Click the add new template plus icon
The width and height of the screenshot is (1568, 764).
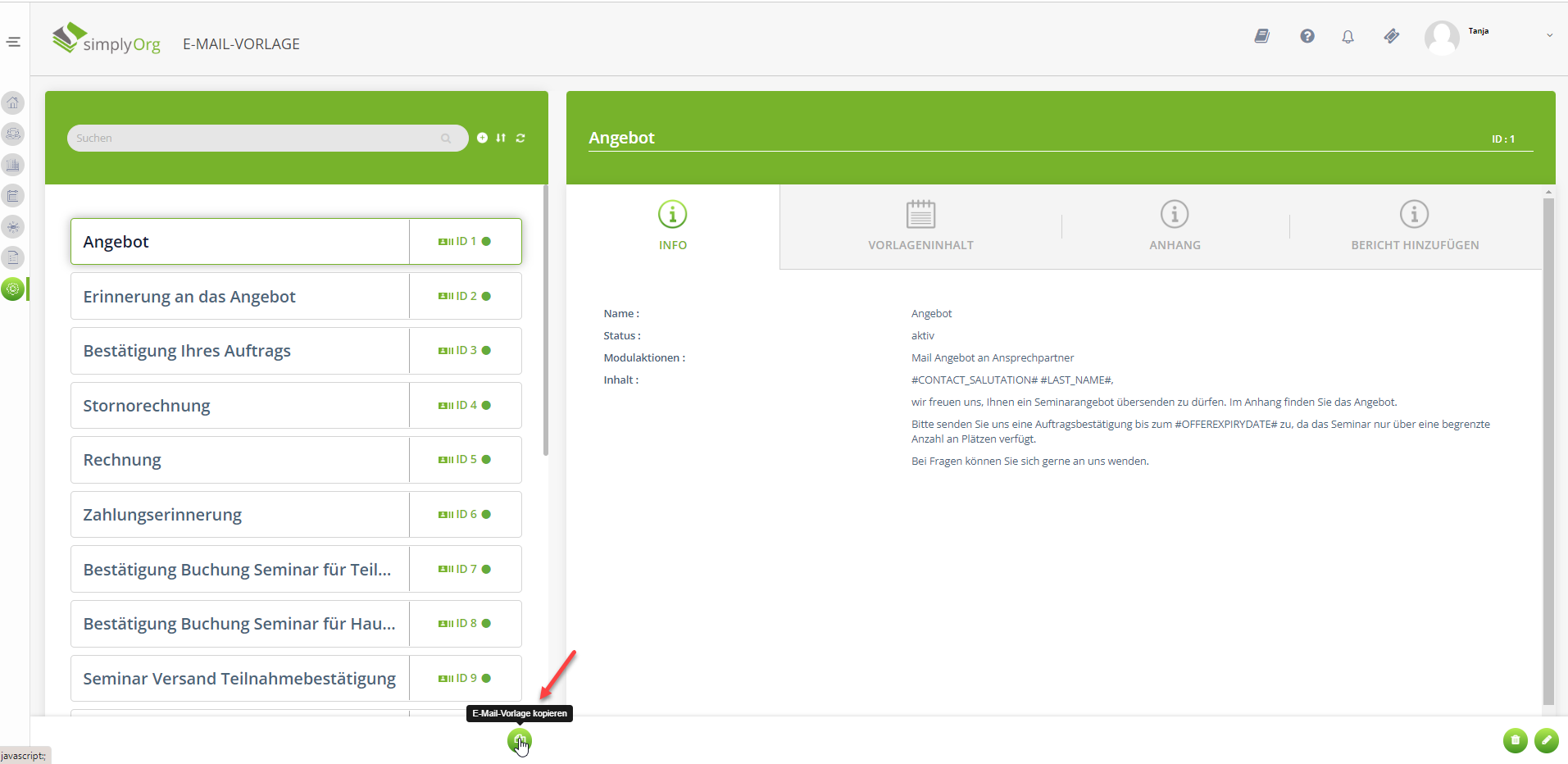pyautogui.click(x=482, y=138)
